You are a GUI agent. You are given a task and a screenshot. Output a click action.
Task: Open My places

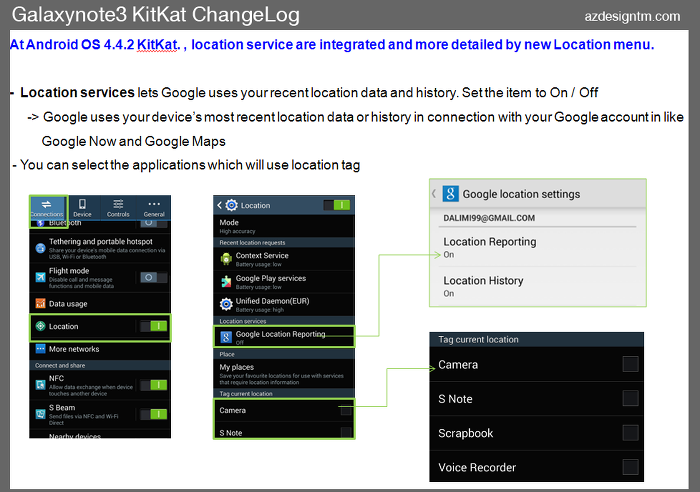pyautogui.click(x=284, y=374)
